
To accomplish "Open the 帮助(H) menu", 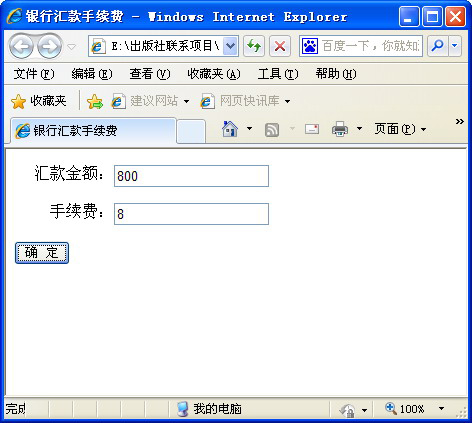I will pyautogui.click(x=336, y=74).
